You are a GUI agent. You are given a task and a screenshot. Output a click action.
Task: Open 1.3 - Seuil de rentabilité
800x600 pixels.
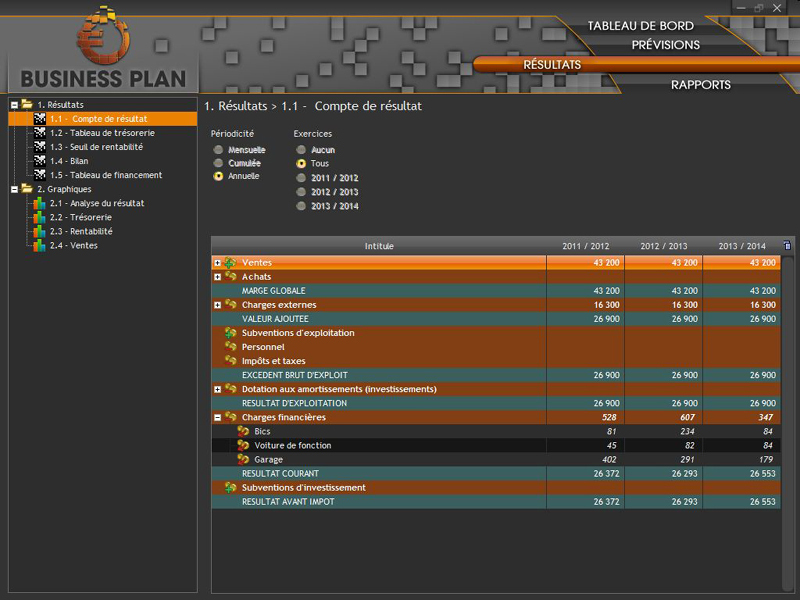[96, 147]
